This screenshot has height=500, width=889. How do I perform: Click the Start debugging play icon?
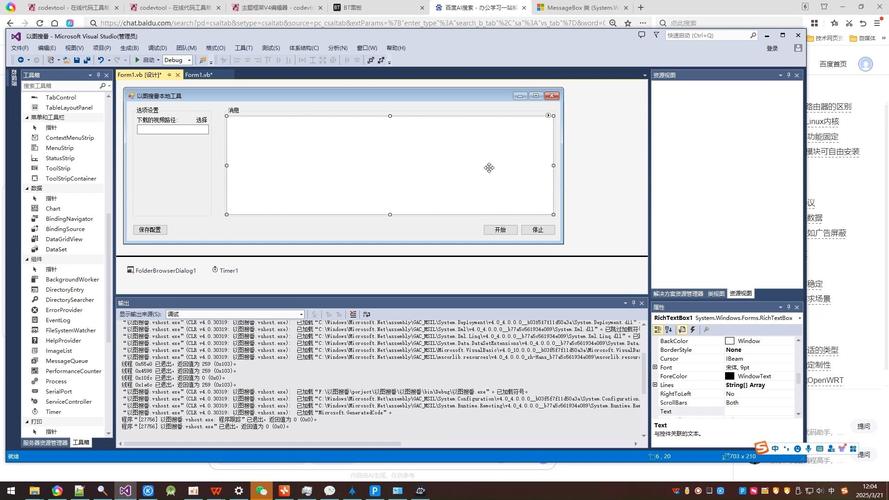coord(138,60)
